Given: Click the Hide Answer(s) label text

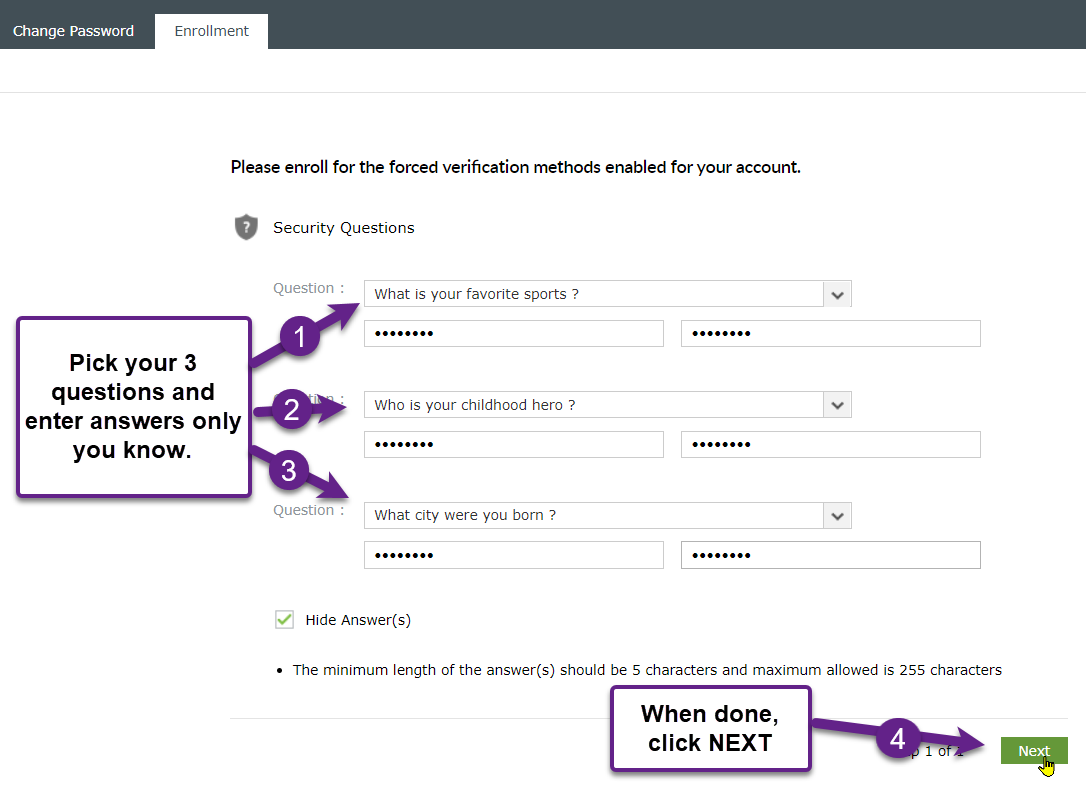Looking at the screenshot, I should click(358, 620).
